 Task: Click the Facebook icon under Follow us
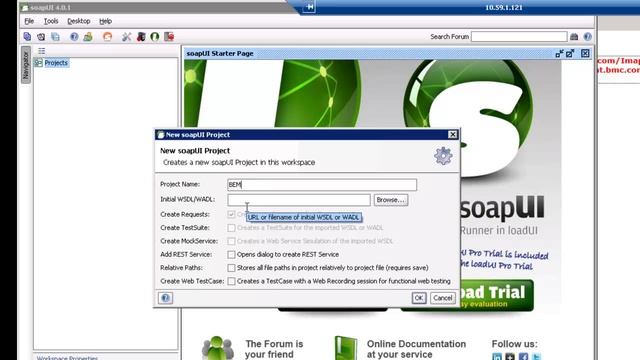(524, 357)
